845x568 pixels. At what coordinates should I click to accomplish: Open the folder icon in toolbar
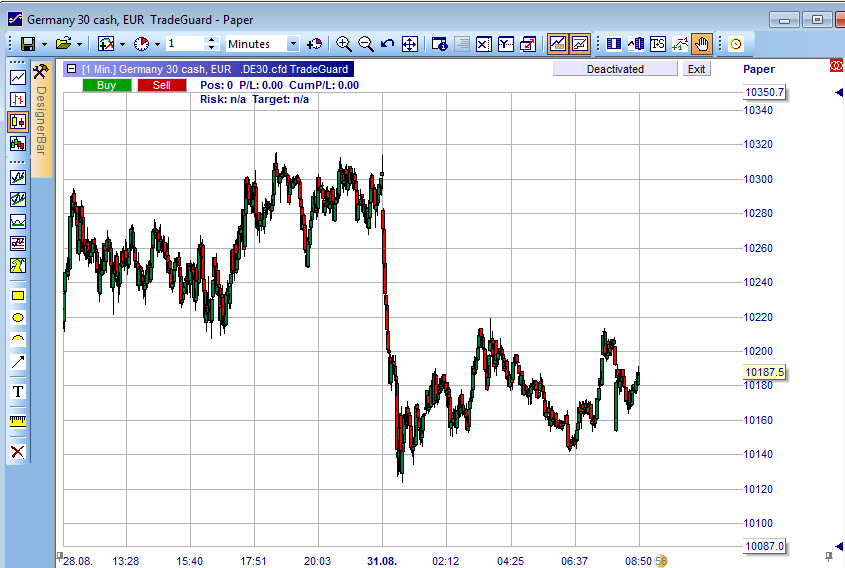click(64, 44)
